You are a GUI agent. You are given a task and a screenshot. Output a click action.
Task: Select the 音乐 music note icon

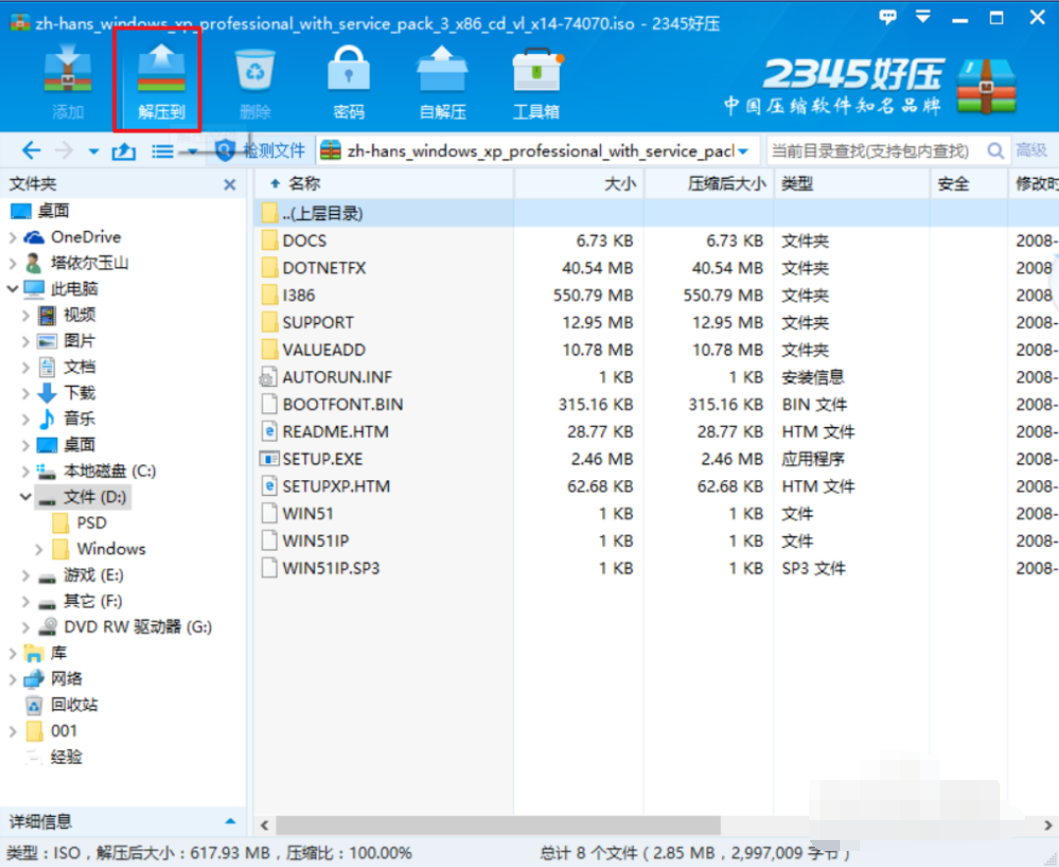tap(47, 419)
